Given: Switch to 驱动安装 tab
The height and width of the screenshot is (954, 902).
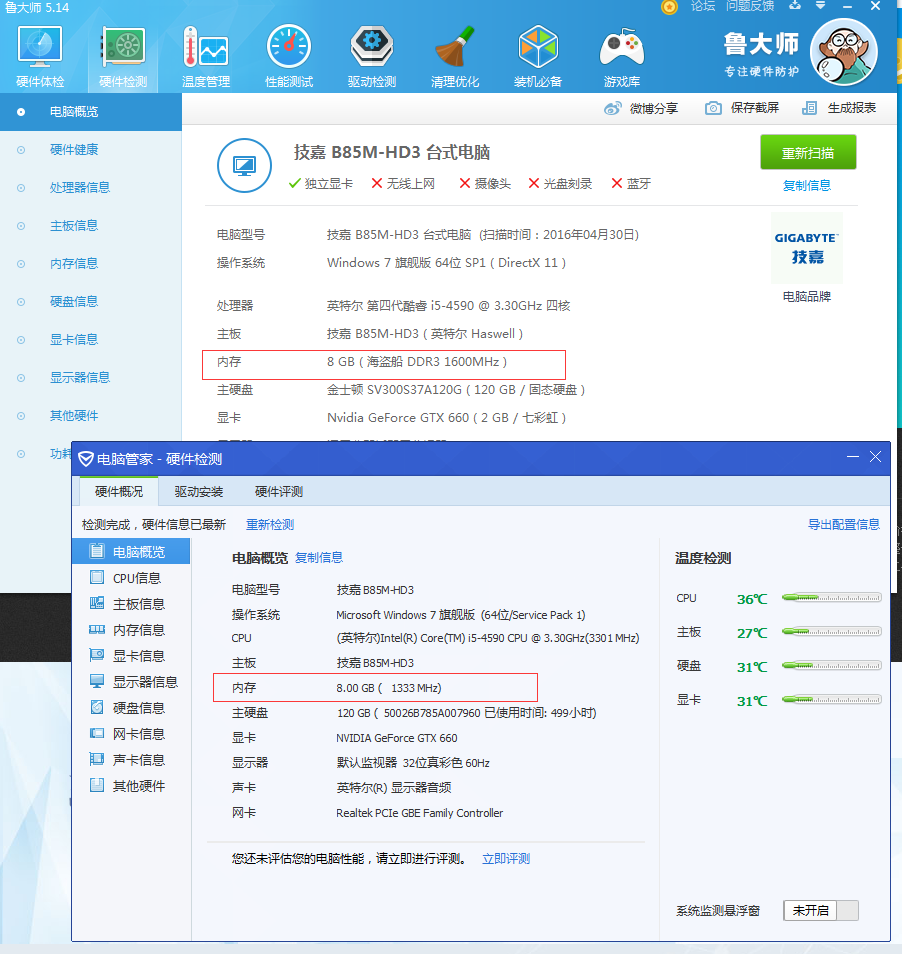Looking at the screenshot, I should pyautogui.click(x=199, y=492).
